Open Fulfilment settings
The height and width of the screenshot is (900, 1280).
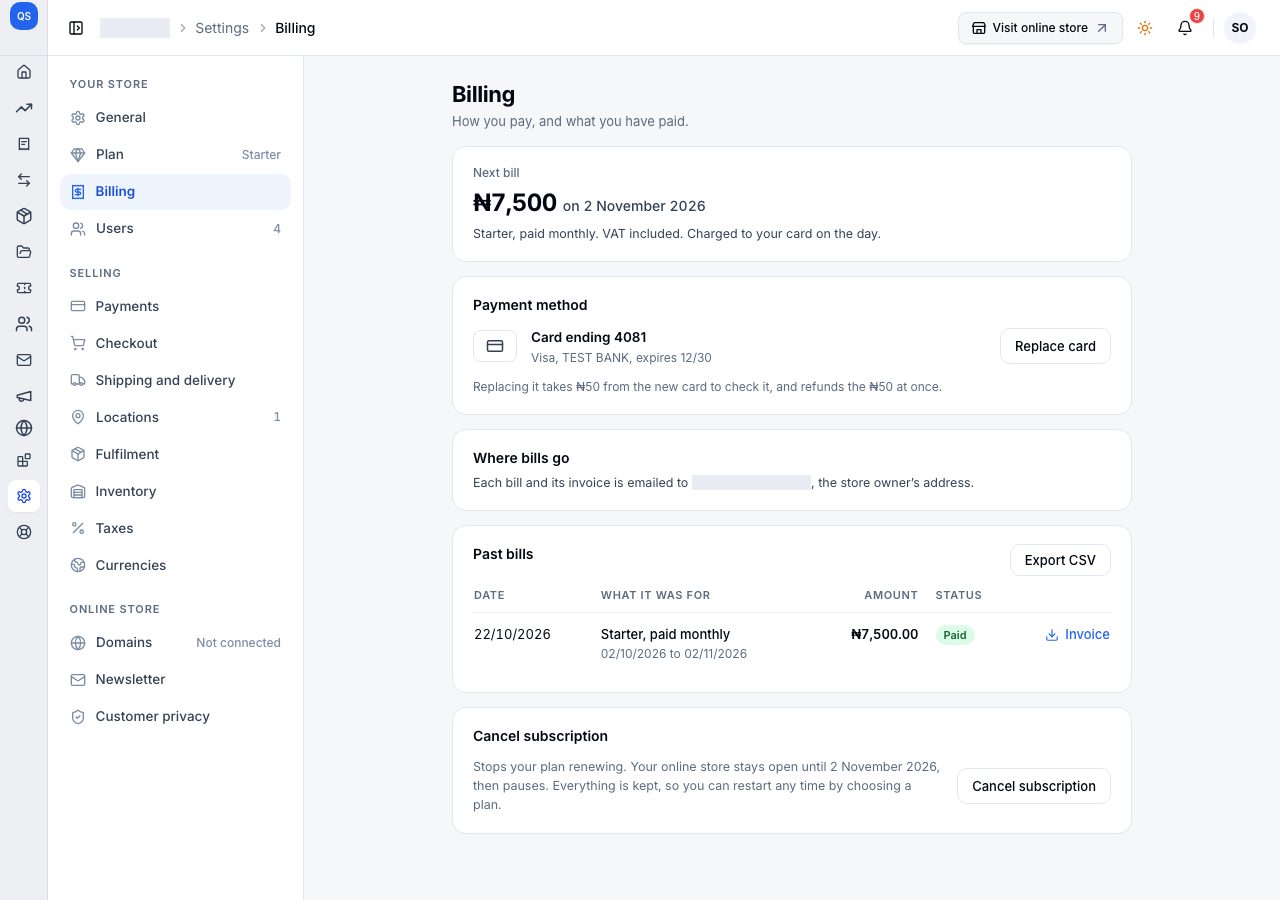175,455
